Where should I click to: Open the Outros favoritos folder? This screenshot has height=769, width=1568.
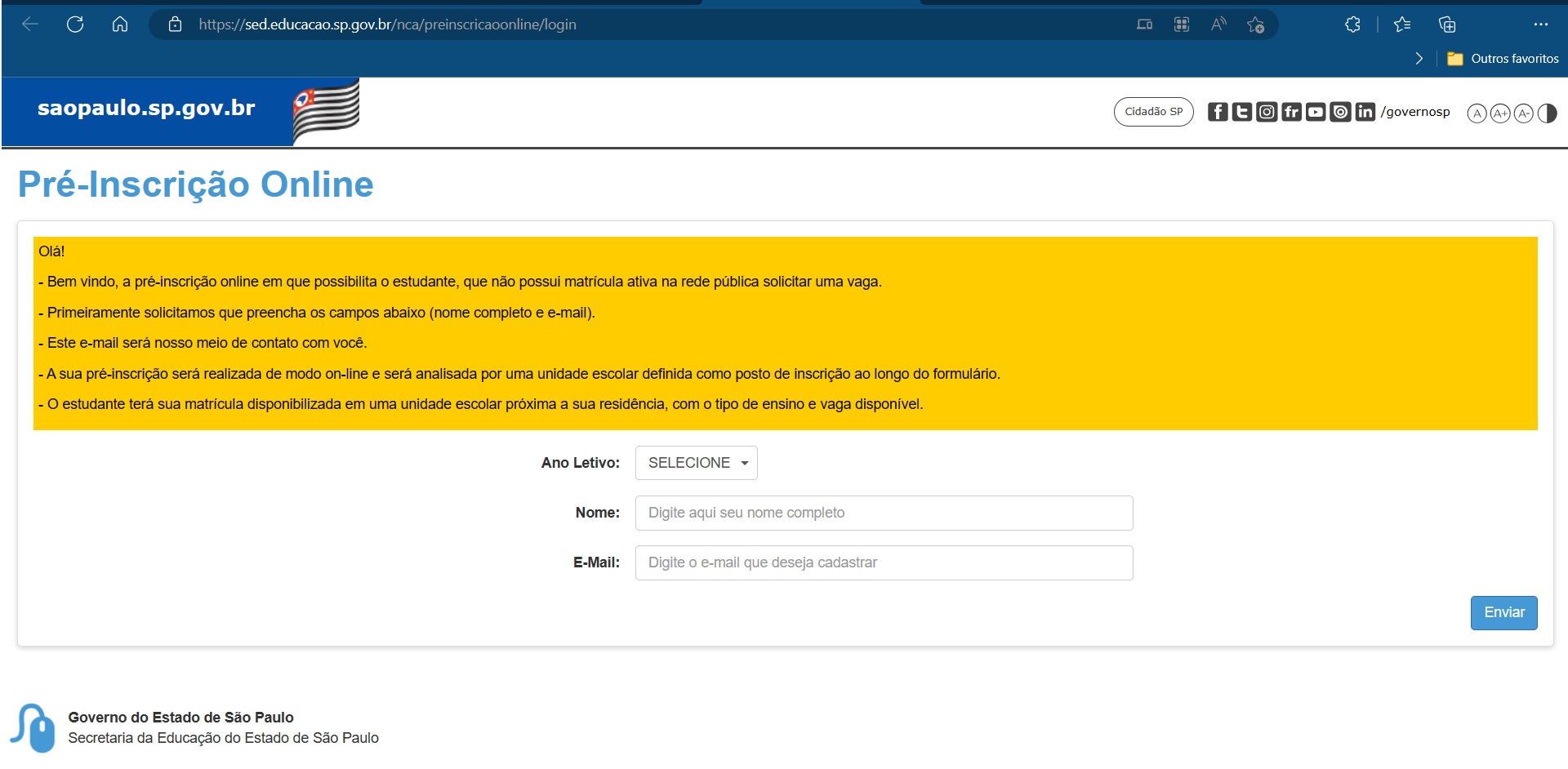(x=1503, y=59)
